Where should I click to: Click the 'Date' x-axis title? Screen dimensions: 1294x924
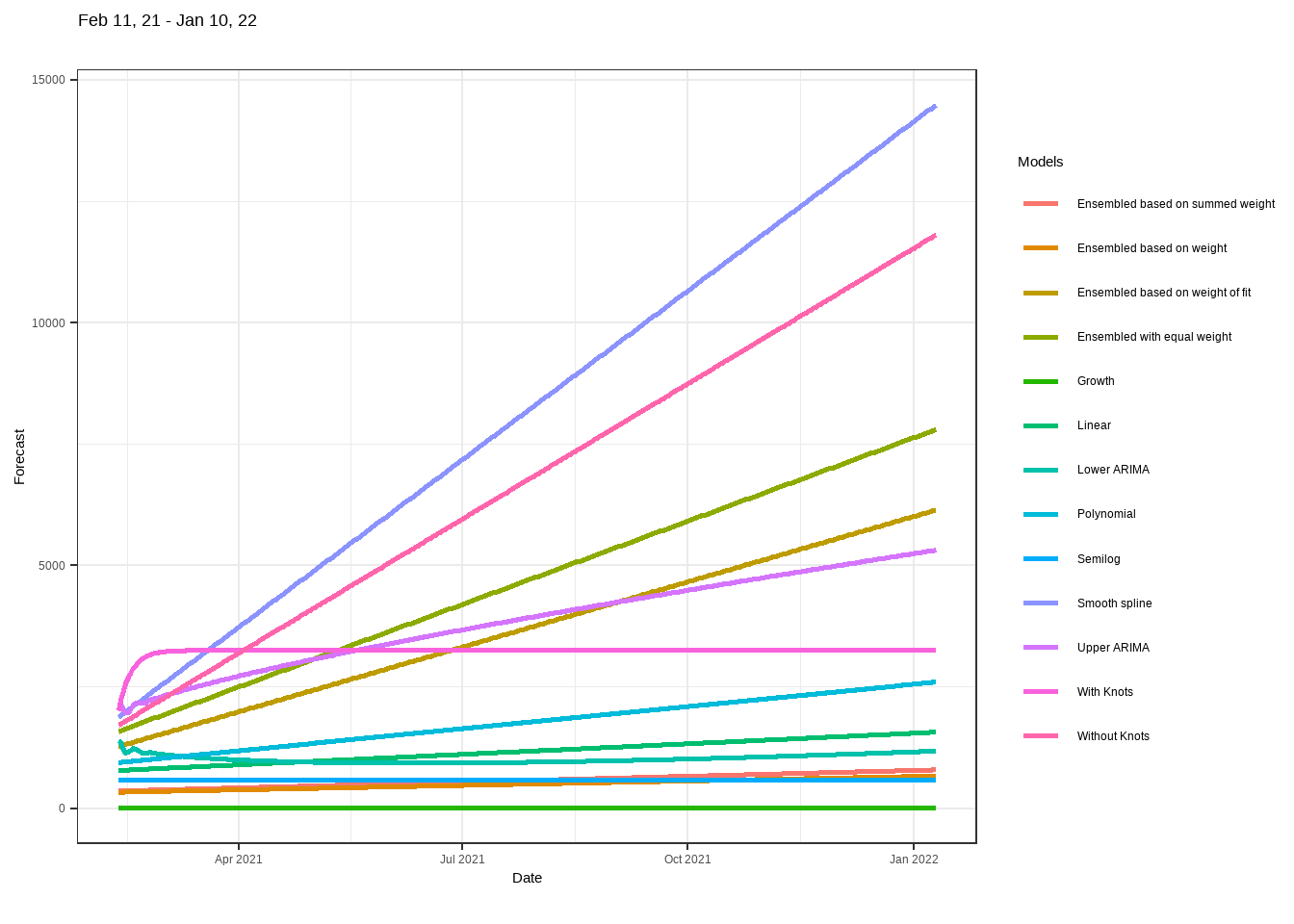coord(527,878)
